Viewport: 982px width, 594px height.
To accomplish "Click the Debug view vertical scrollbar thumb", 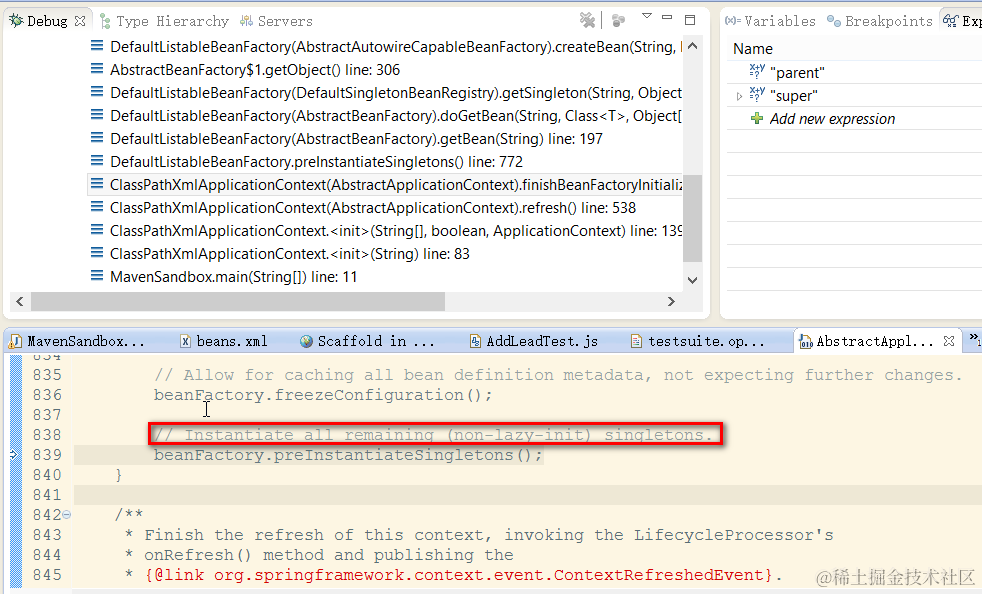I will click(692, 217).
